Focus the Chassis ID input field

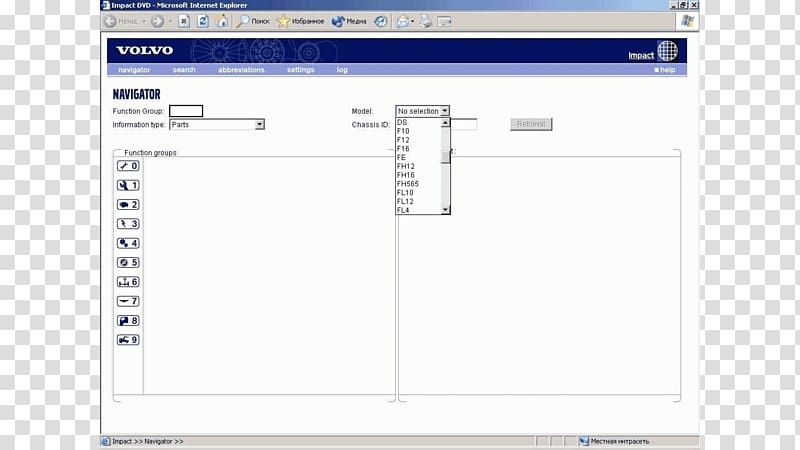pos(464,124)
